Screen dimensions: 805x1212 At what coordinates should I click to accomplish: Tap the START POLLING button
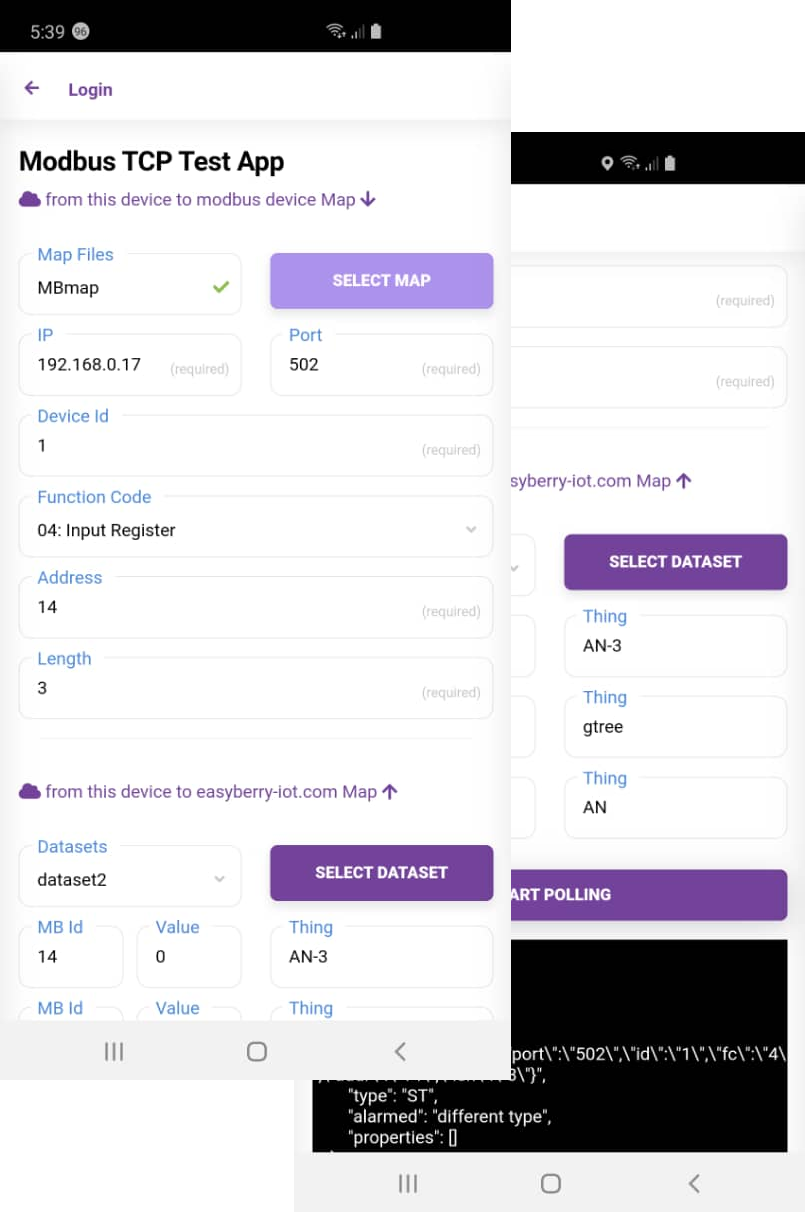pyautogui.click(x=649, y=894)
